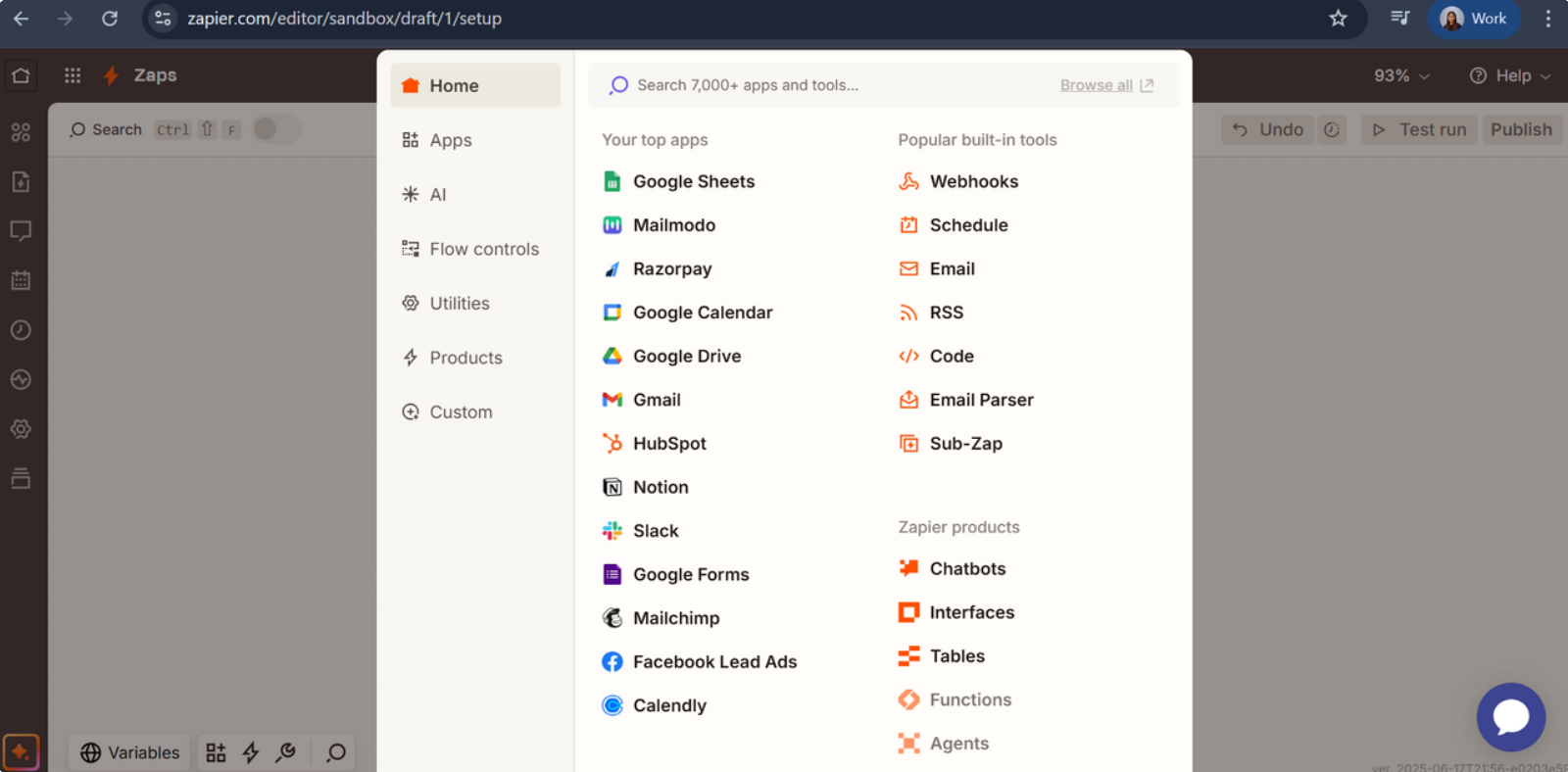This screenshot has width=1568, height=772.
Task: Choose Chatbots Zapier product
Action: [x=952, y=569]
